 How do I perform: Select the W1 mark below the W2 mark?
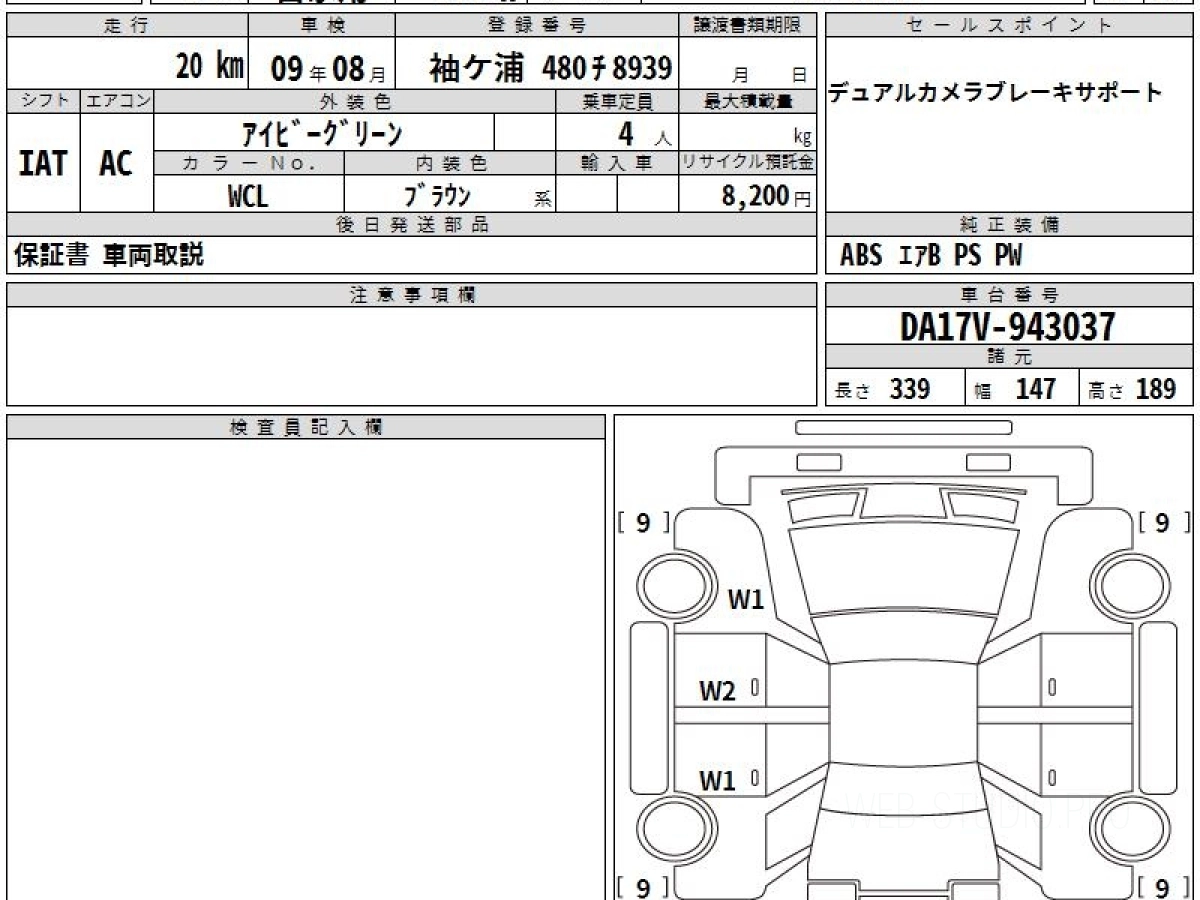coord(717,781)
